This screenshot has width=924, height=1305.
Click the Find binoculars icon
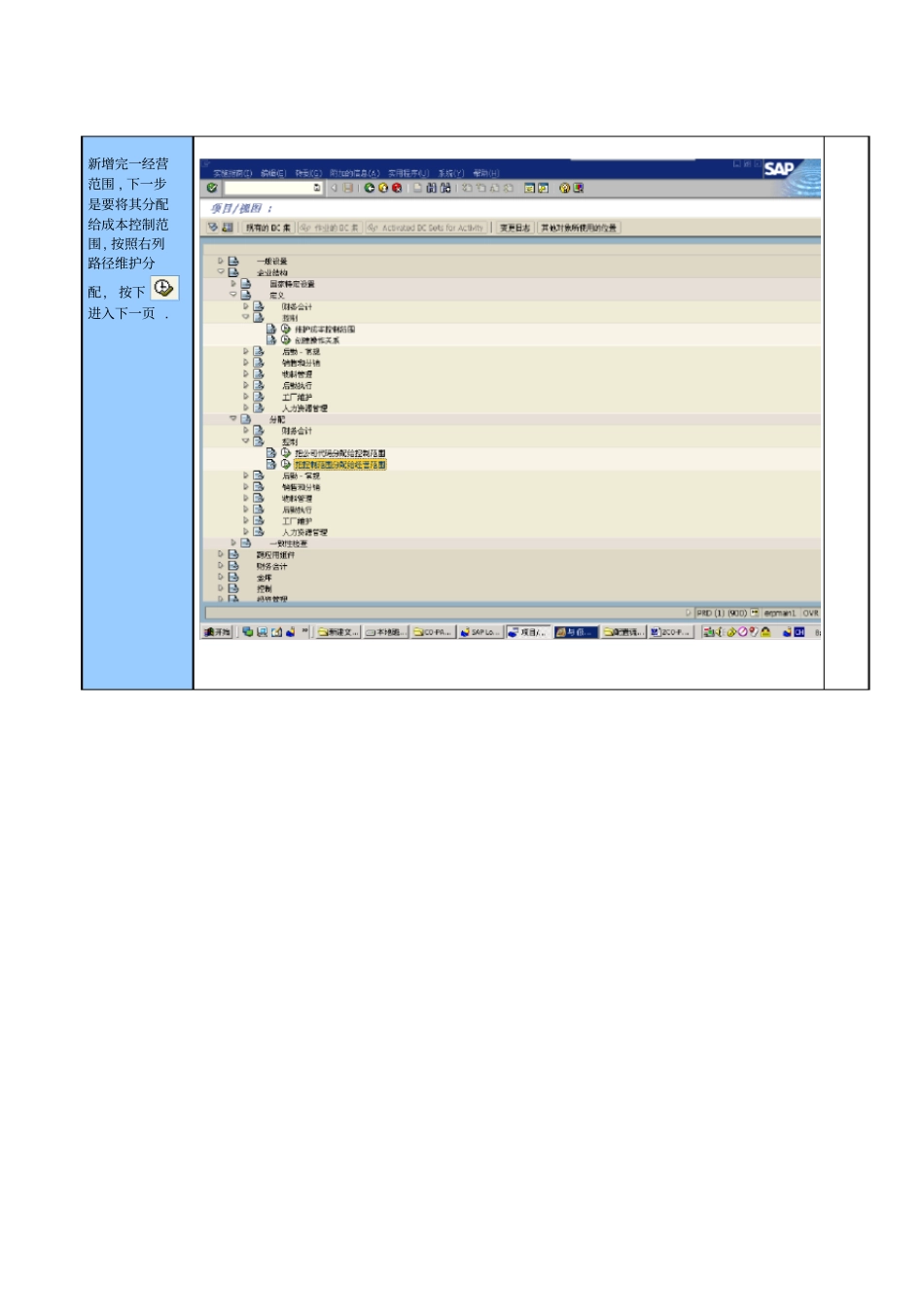point(432,188)
